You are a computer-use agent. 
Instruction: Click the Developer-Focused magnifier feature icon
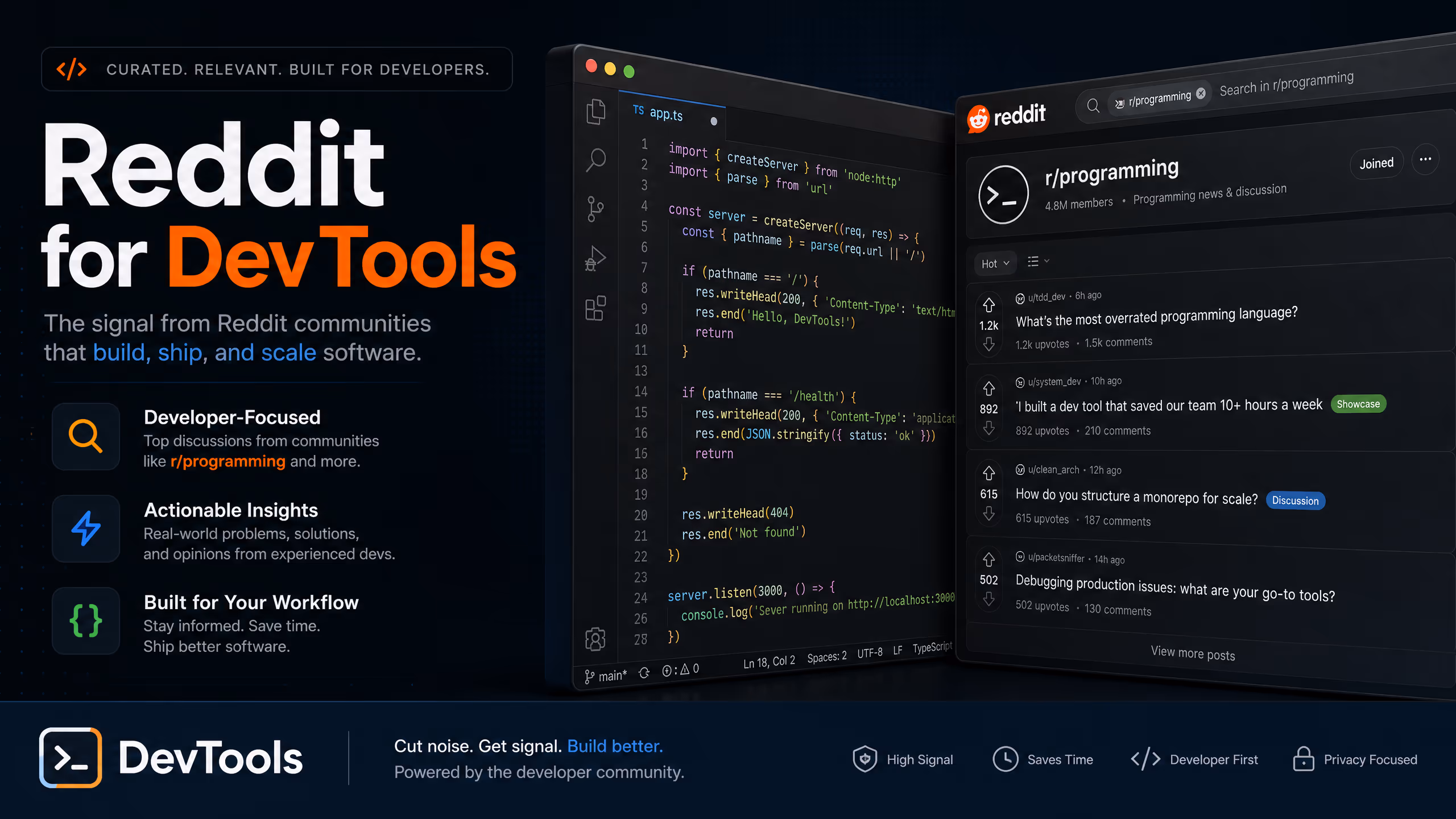tap(85, 436)
